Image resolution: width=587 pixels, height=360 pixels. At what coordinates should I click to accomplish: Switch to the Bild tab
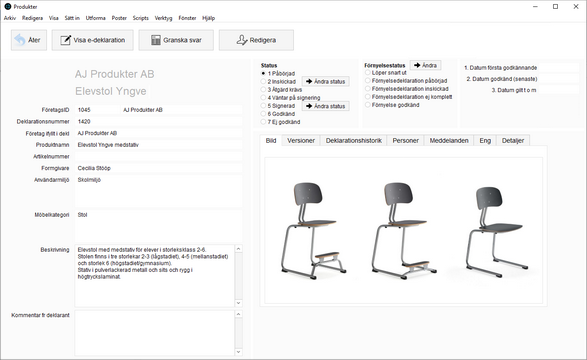271,140
